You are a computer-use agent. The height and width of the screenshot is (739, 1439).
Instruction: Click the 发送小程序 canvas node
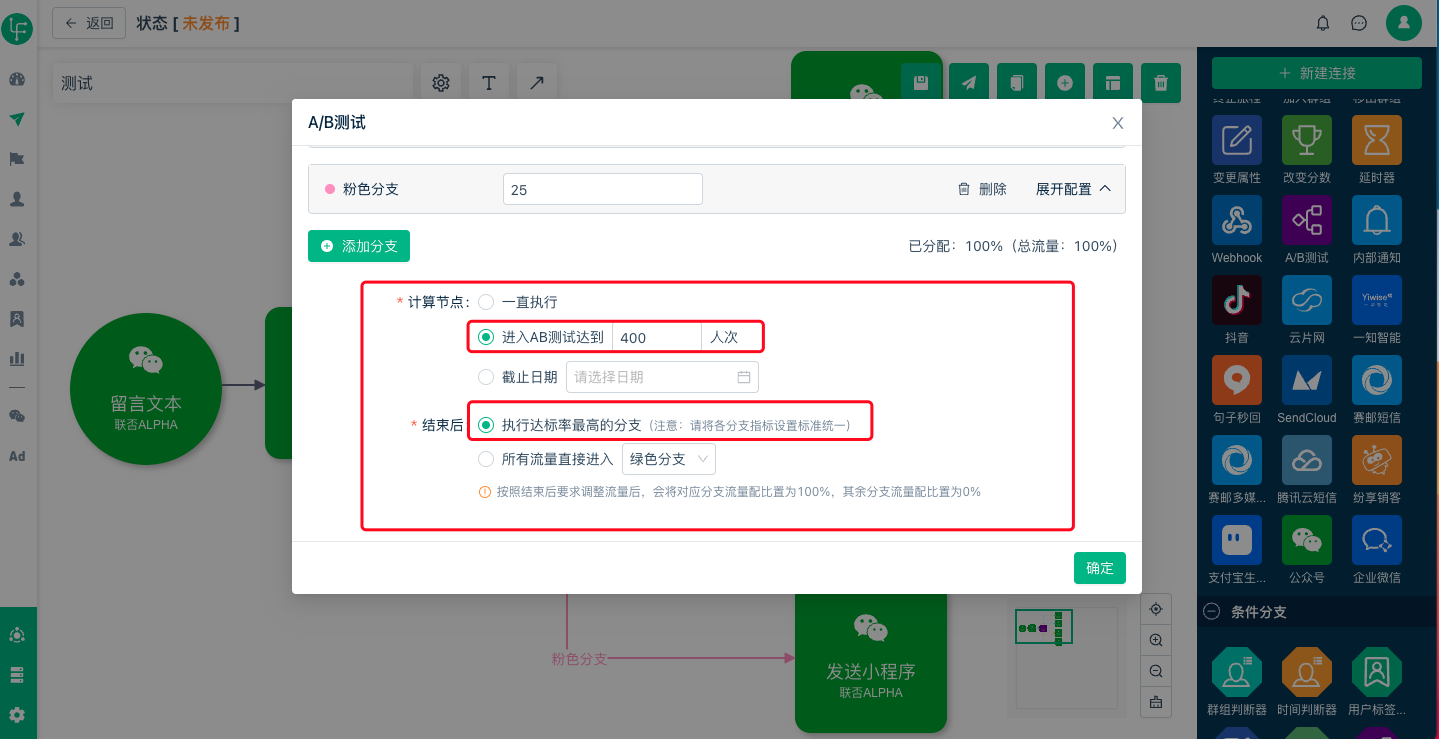pyautogui.click(x=871, y=662)
